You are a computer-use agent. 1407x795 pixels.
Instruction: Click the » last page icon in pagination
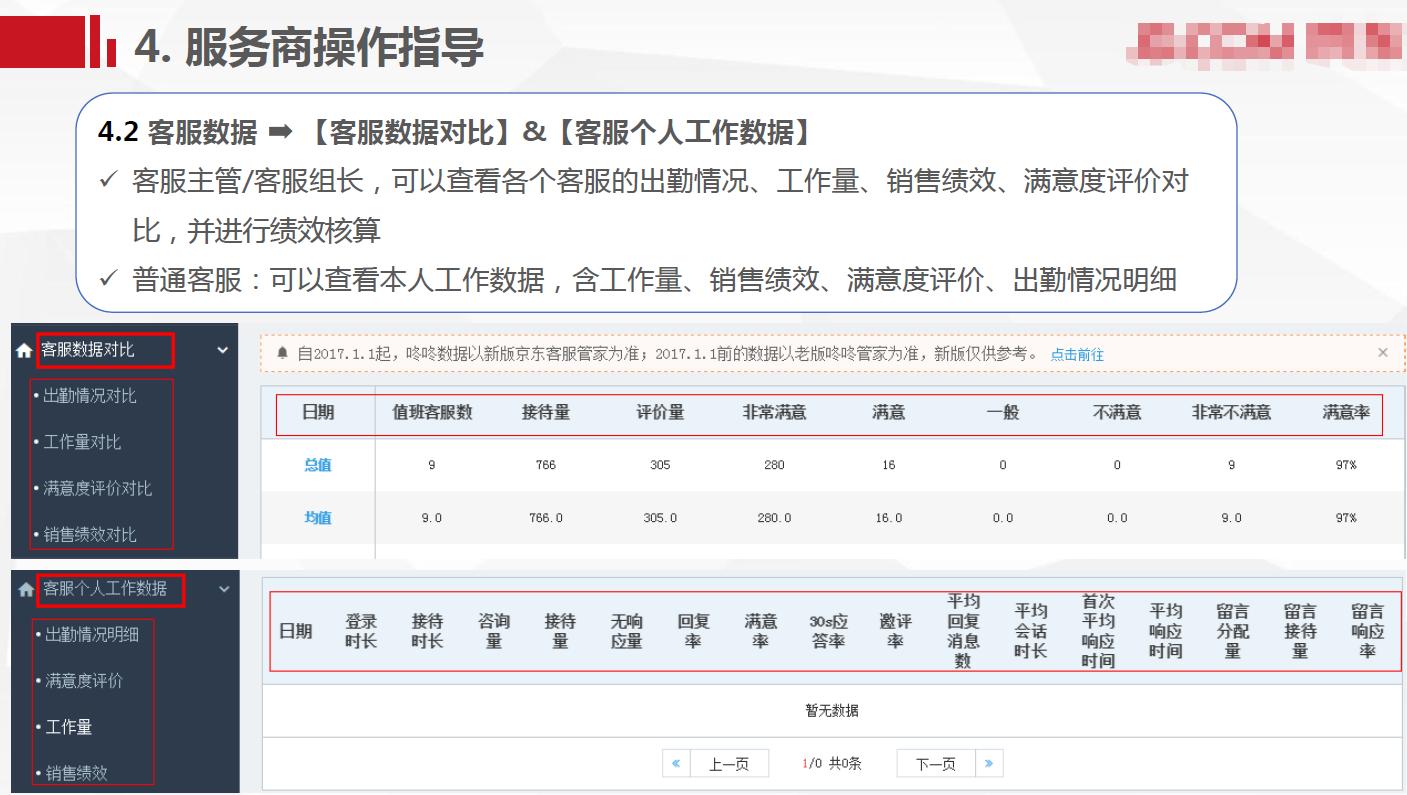click(988, 762)
